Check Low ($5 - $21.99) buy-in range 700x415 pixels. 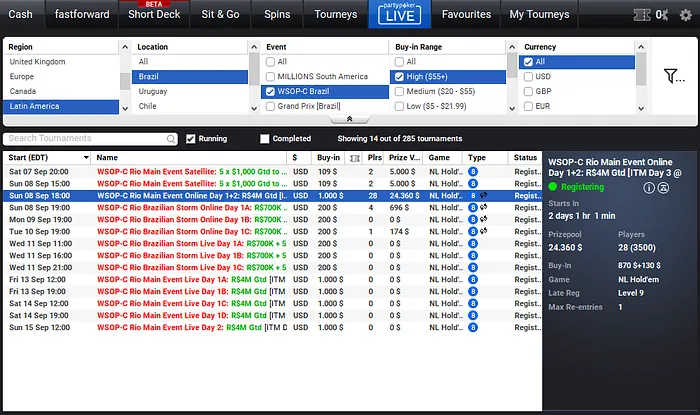pyautogui.click(x=399, y=106)
